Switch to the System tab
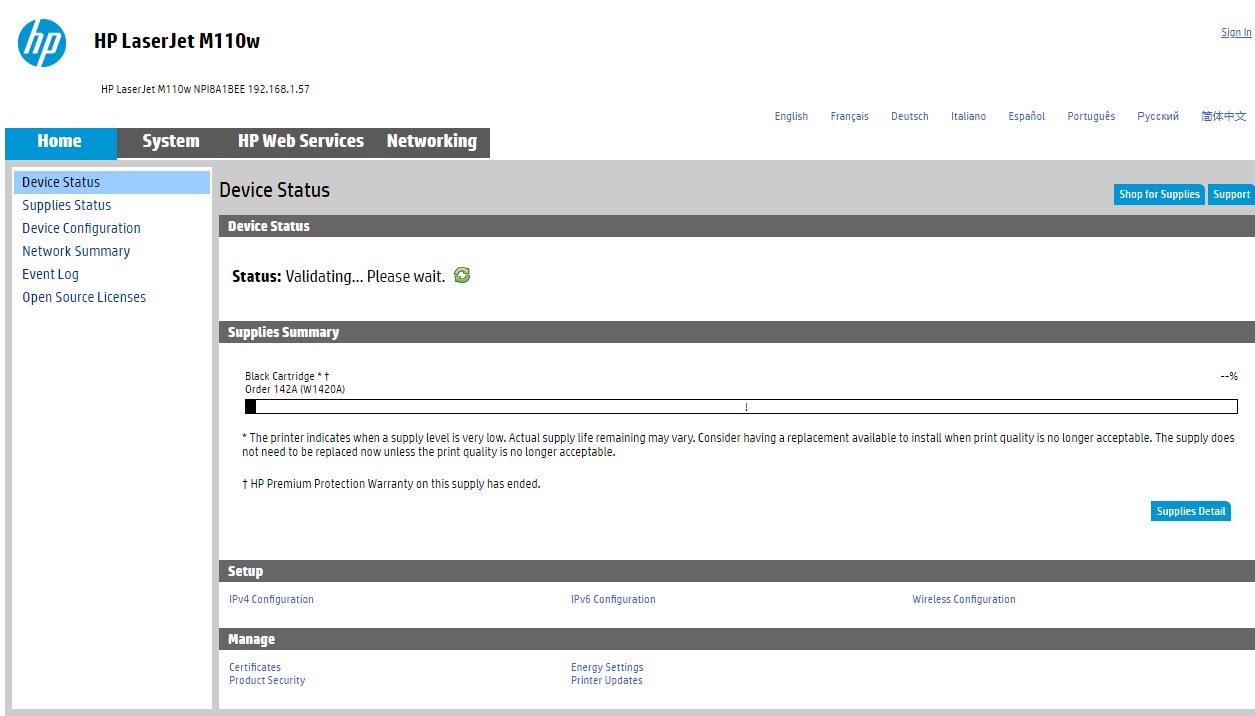This screenshot has width=1255, height=716. point(171,142)
